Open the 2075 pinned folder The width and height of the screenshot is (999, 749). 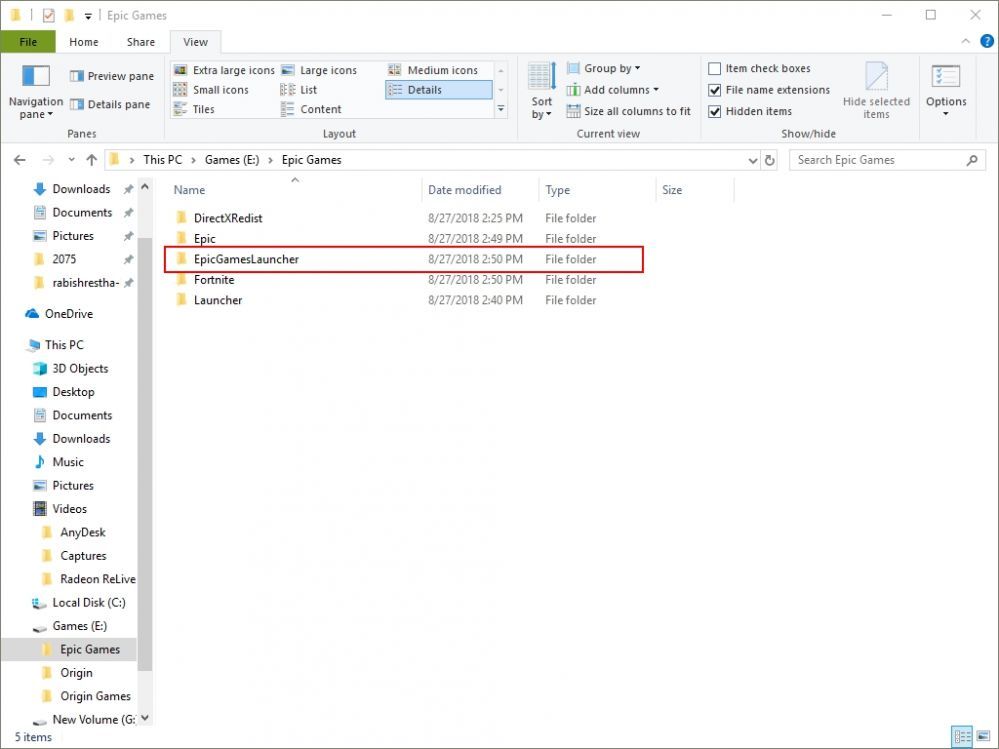click(x=64, y=259)
